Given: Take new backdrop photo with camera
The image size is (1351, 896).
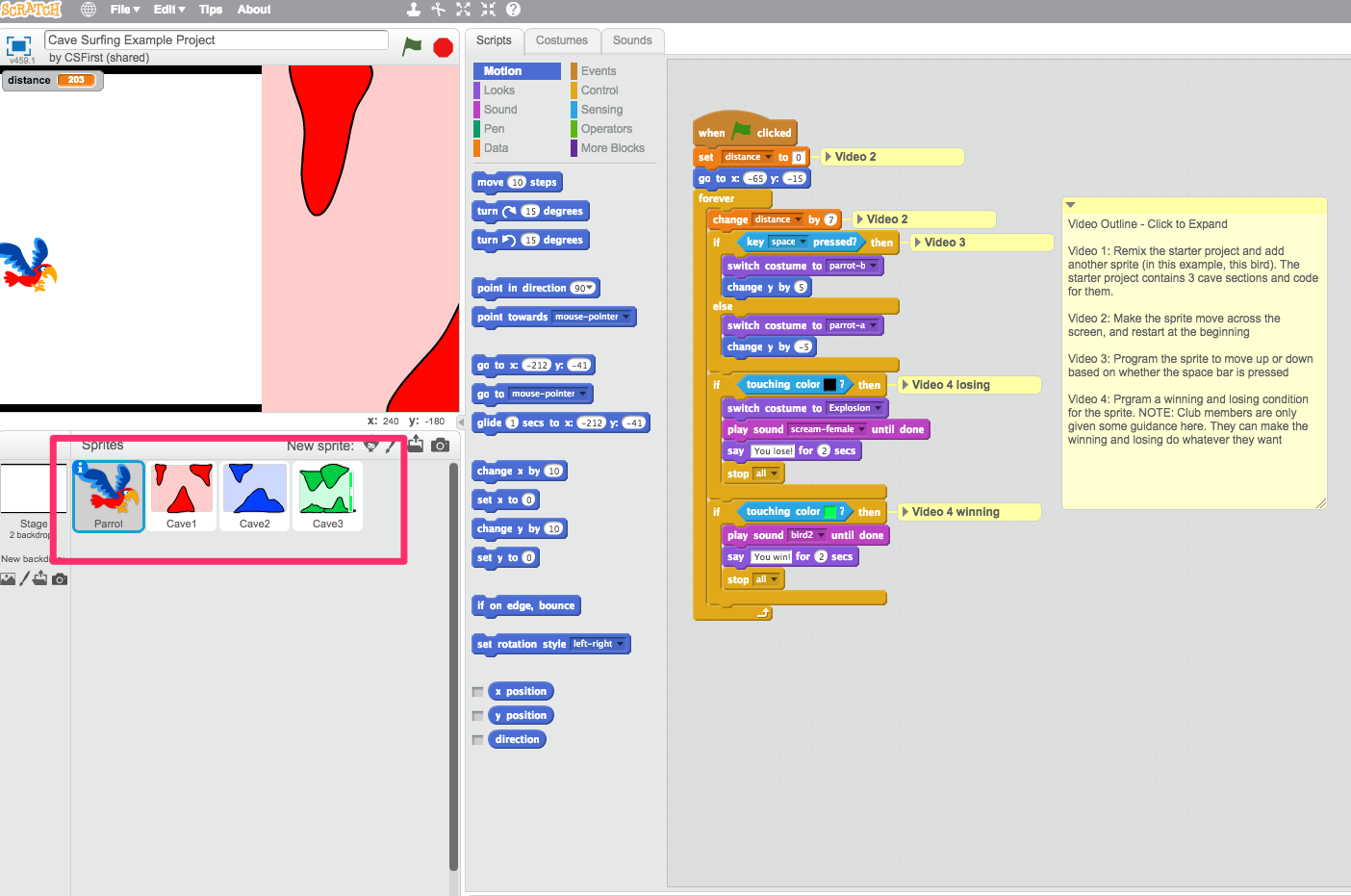Looking at the screenshot, I should coord(60,578).
